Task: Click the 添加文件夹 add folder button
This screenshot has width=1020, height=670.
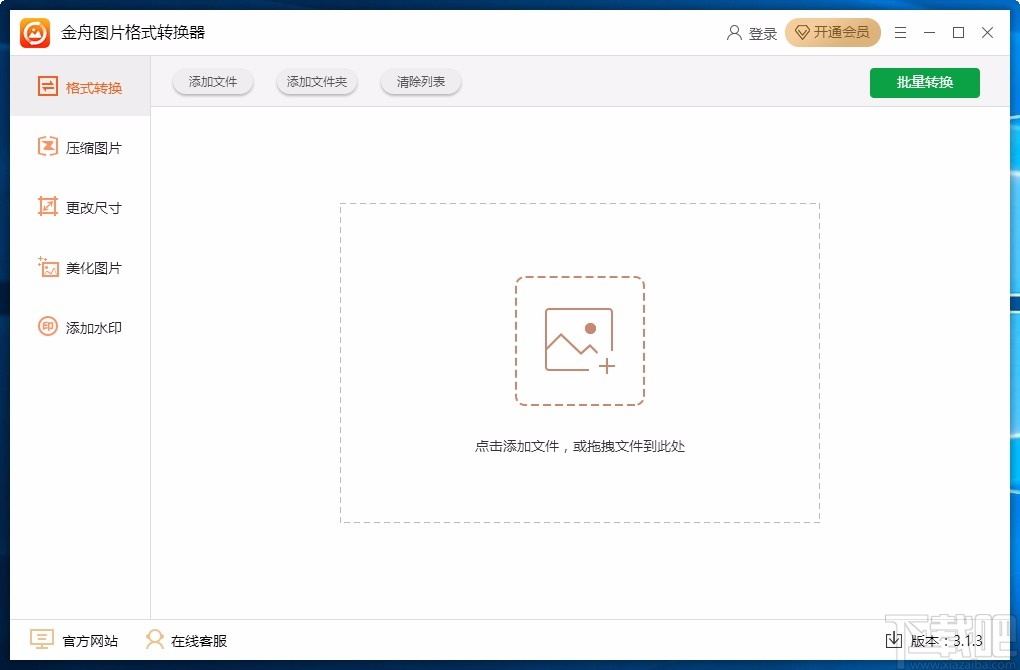Action: pos(316,82)
